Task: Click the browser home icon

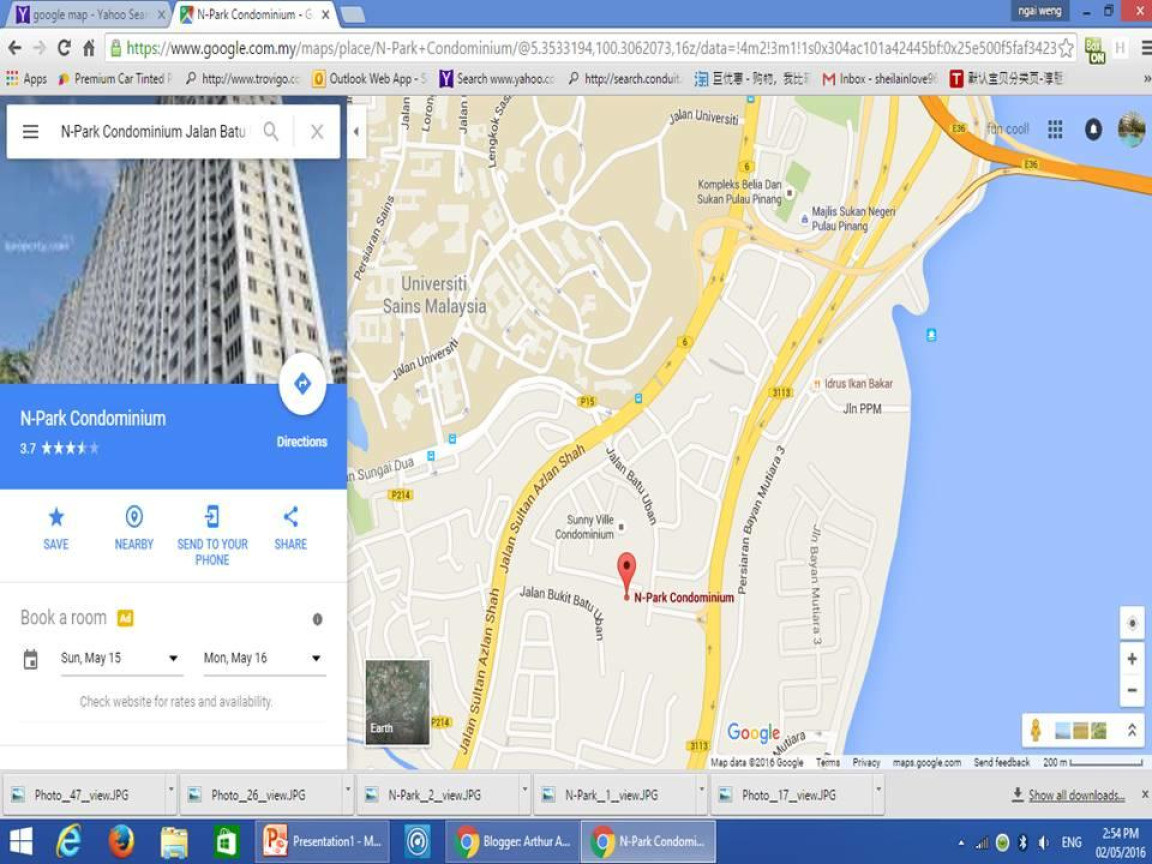Action: coord(89,48)
